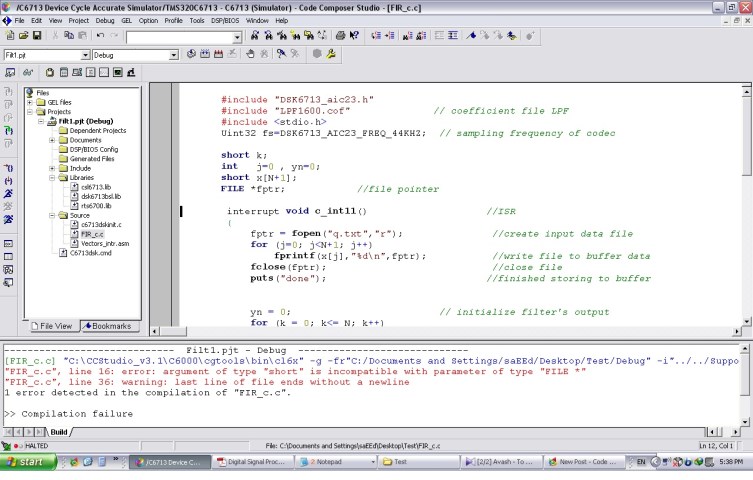
Task: Expand the Include folder
Action: click(x=52, y=168)
